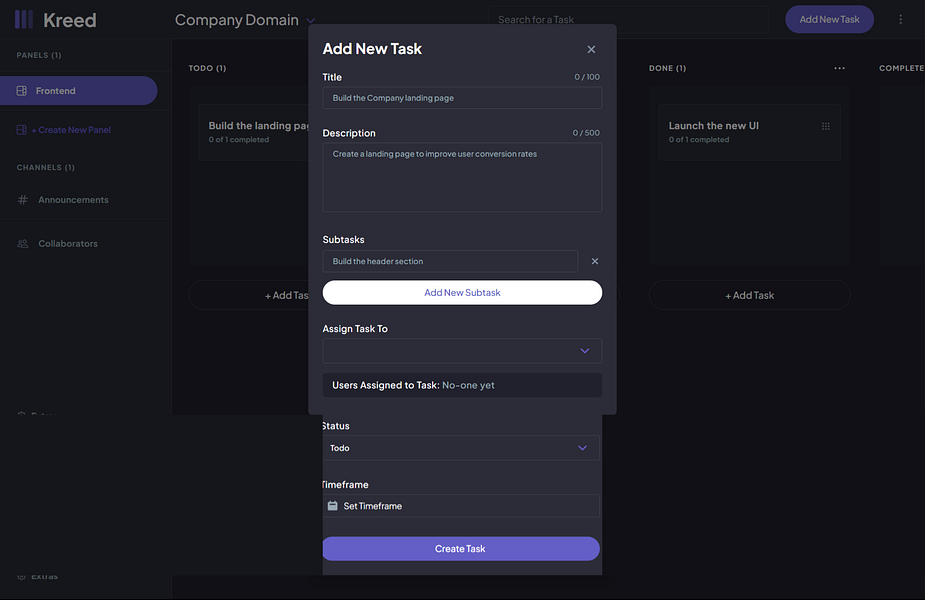
Task: Click the task Title input field
Action: pos(462,98)
